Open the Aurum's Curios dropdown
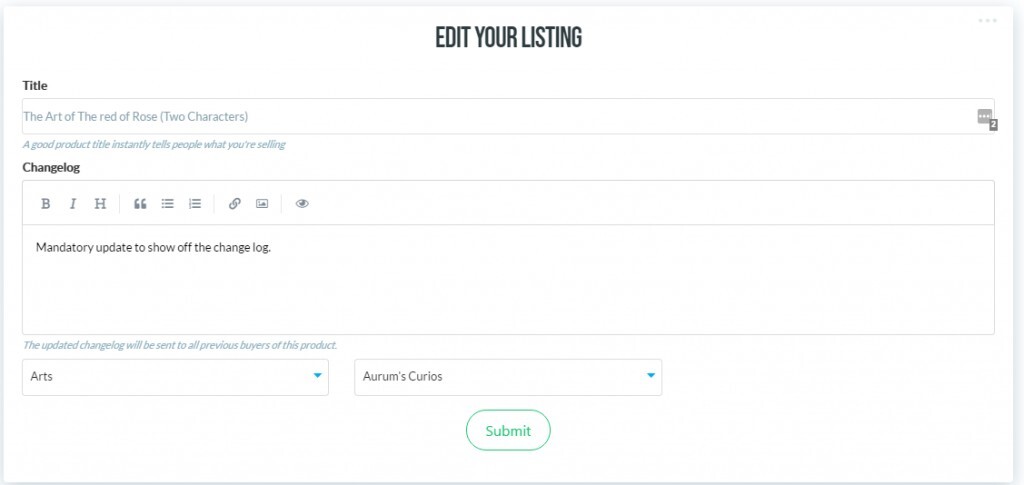This screenshot has width=1024, height=485. [x=498, y=377]
